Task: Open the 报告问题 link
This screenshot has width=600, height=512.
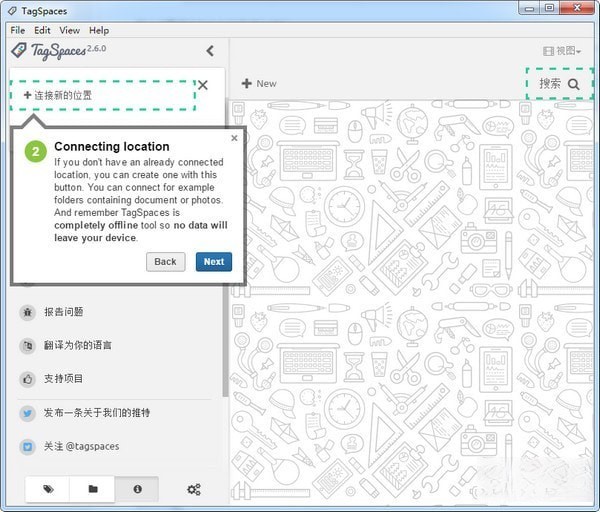Action: [64, 312]
